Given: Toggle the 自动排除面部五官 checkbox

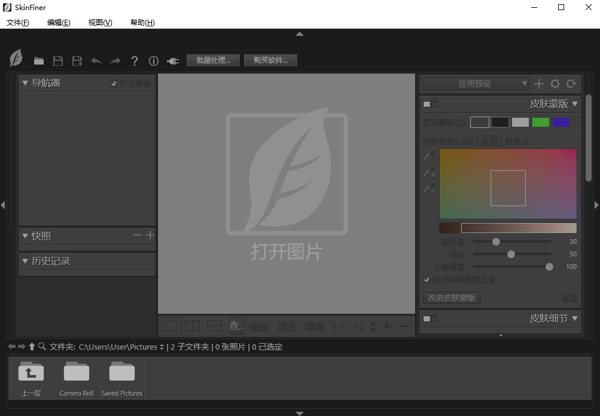Looking at the screenshot, I should 427,280.
